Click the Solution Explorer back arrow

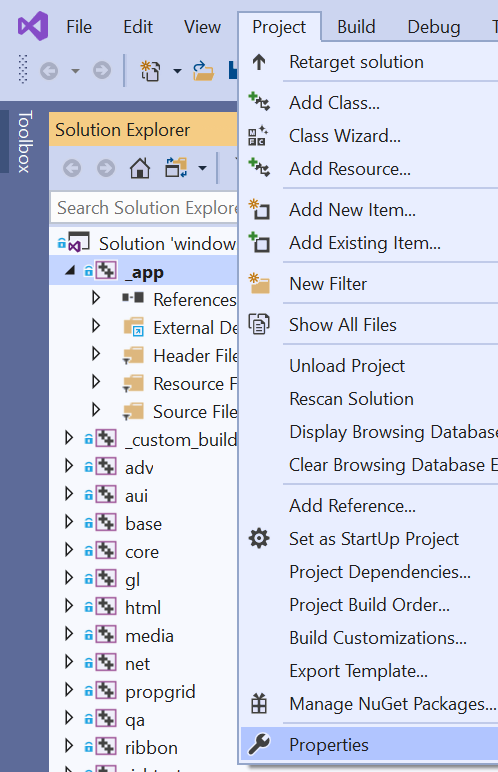[72, 168]
